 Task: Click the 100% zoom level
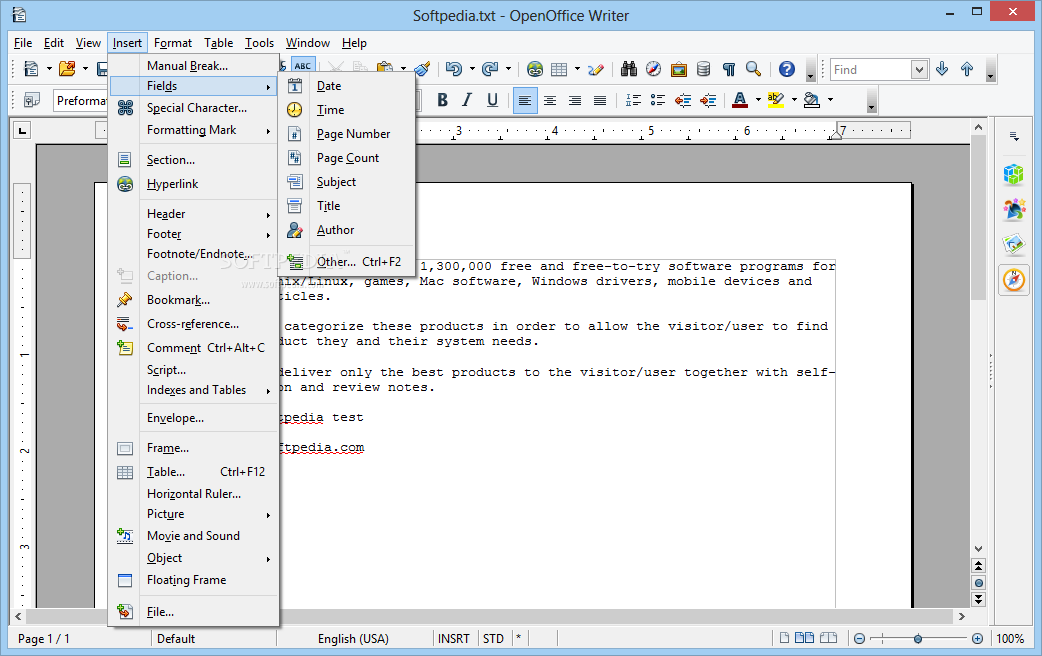point(1010,639)
